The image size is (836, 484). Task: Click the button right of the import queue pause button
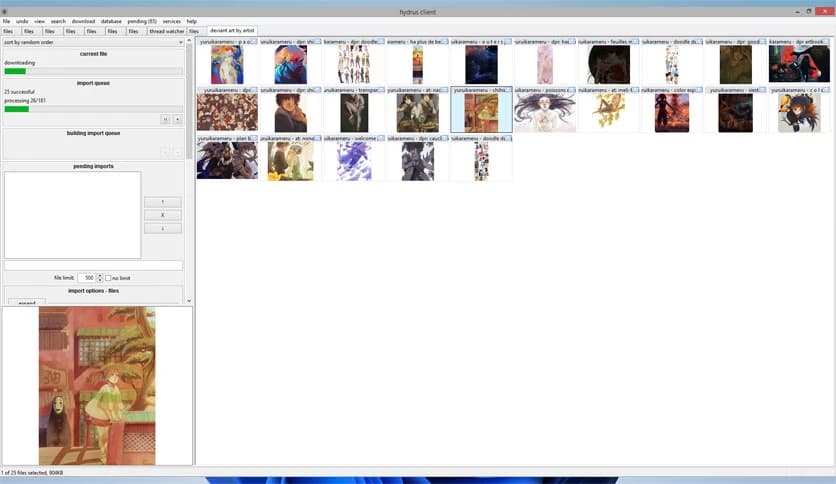178,119
